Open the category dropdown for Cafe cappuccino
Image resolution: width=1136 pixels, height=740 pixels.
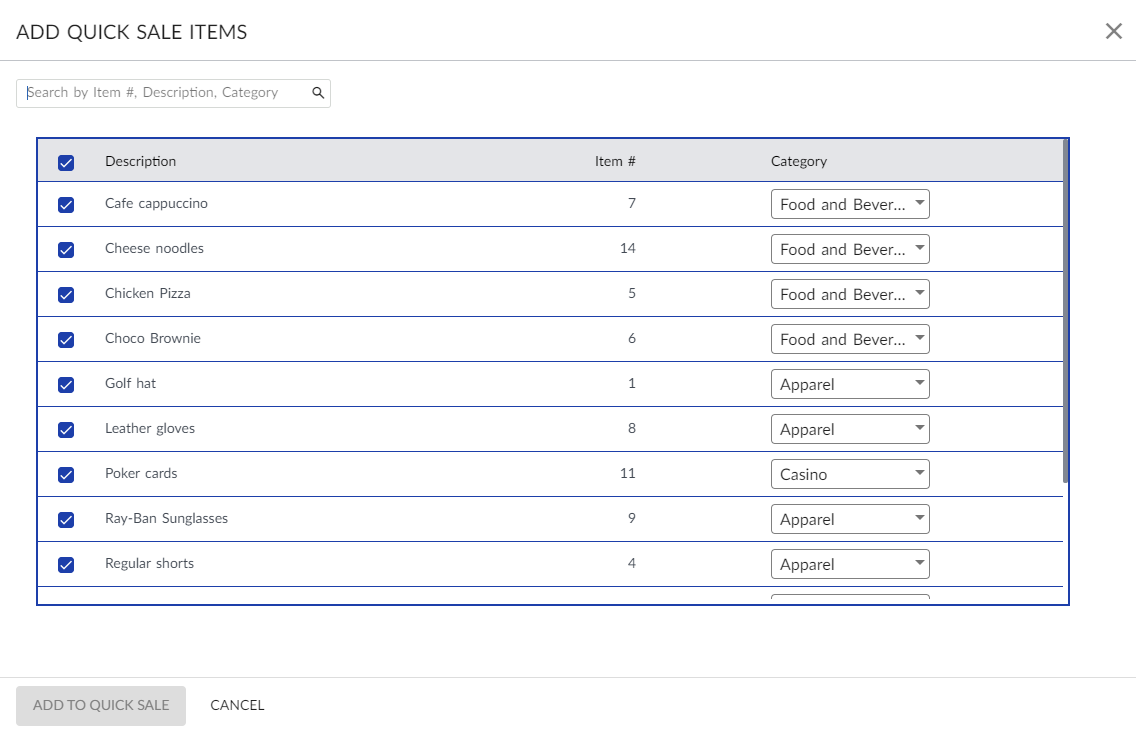[x=850, y=204]
